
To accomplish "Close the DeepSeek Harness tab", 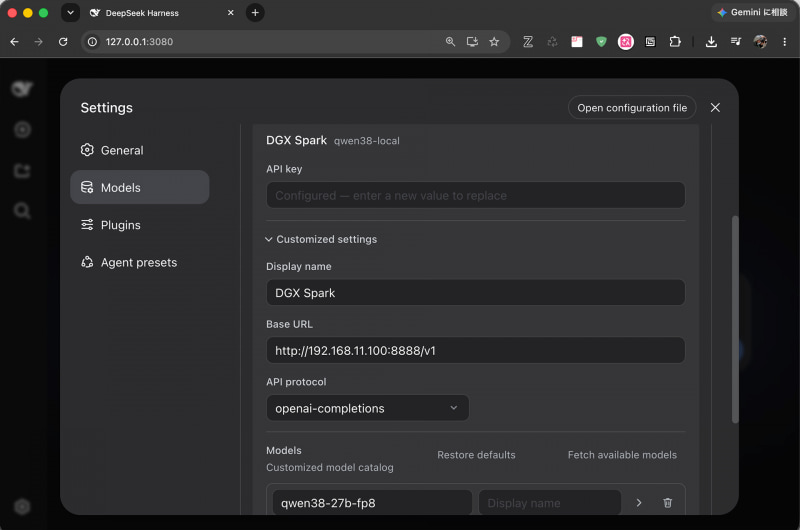I will [x=231, y=13].
